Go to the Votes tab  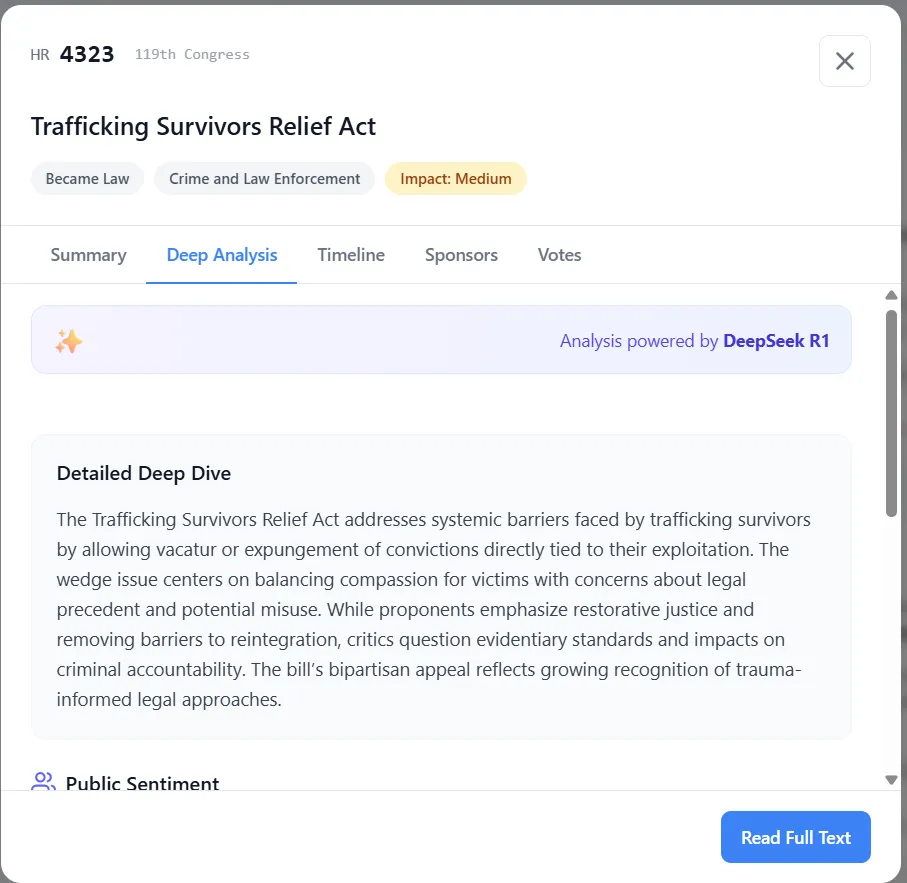tap(559, 255)
